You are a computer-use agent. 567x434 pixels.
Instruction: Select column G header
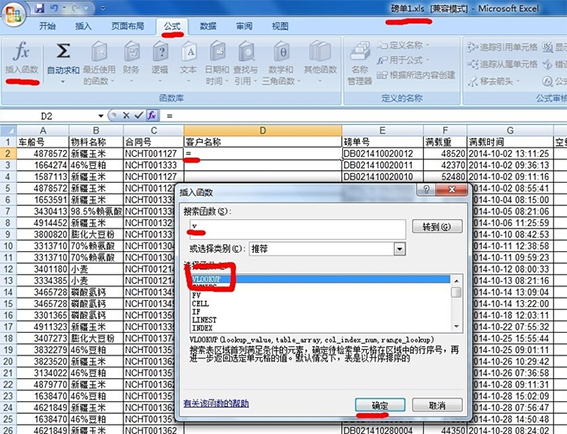(x=510, y=130)
